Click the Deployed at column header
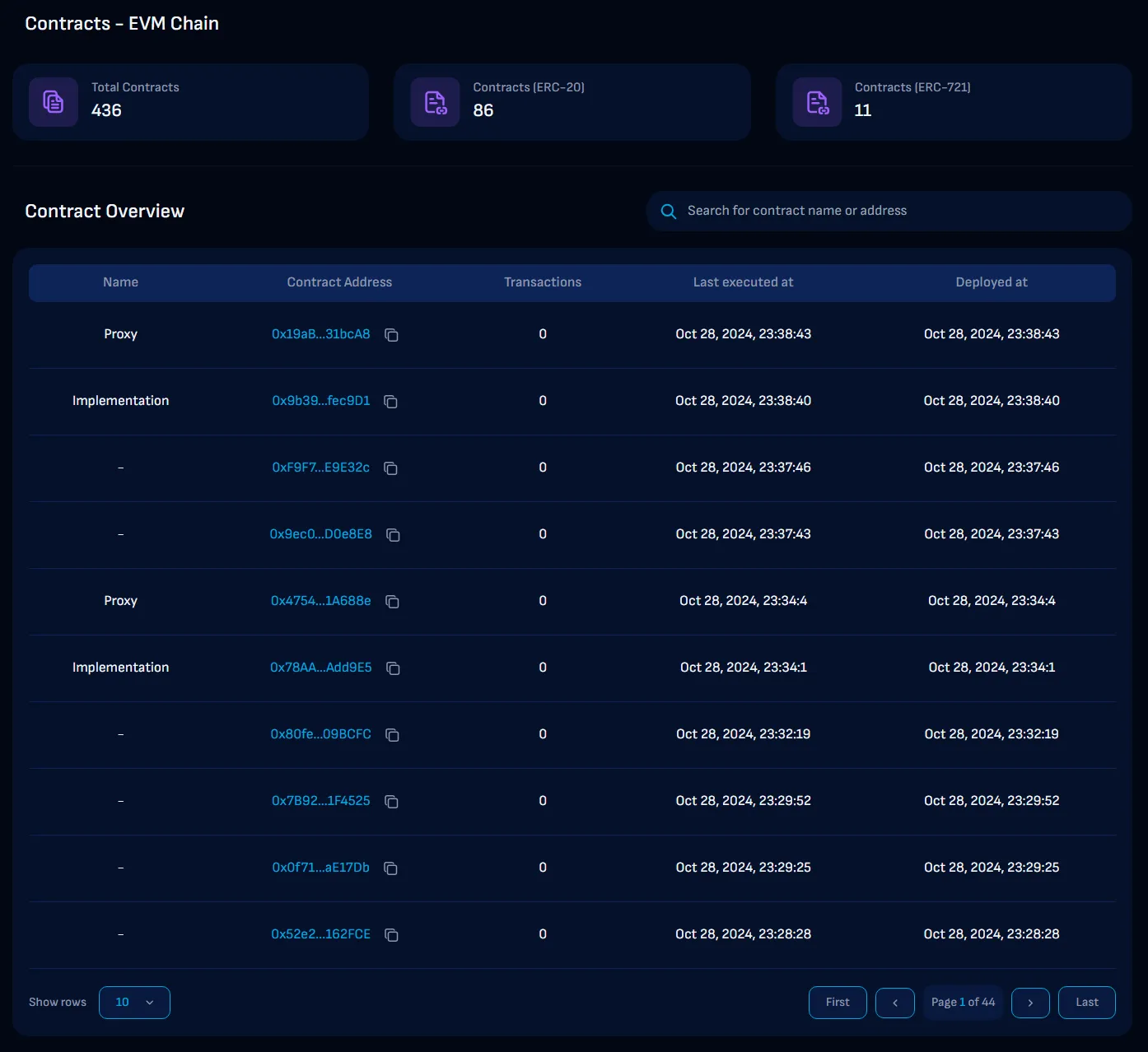 [992, 282]
